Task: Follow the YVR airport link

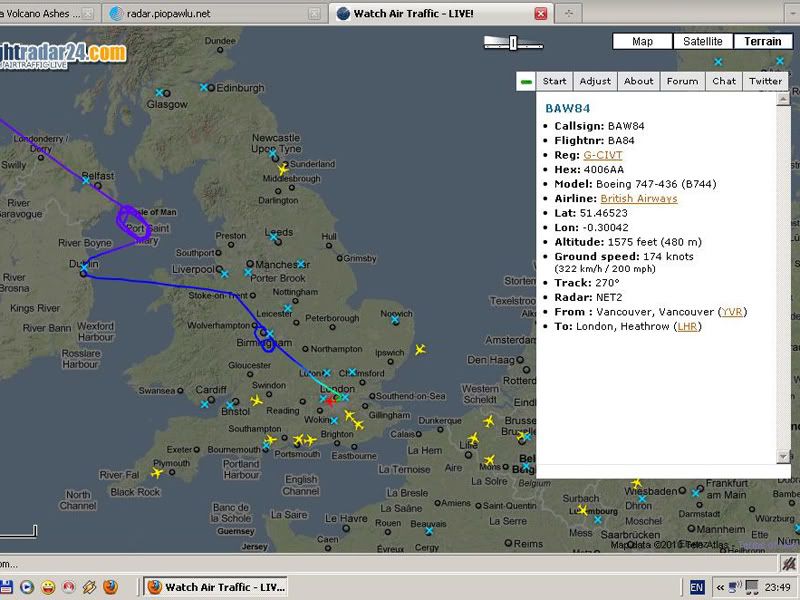Action: click(732, 312)
